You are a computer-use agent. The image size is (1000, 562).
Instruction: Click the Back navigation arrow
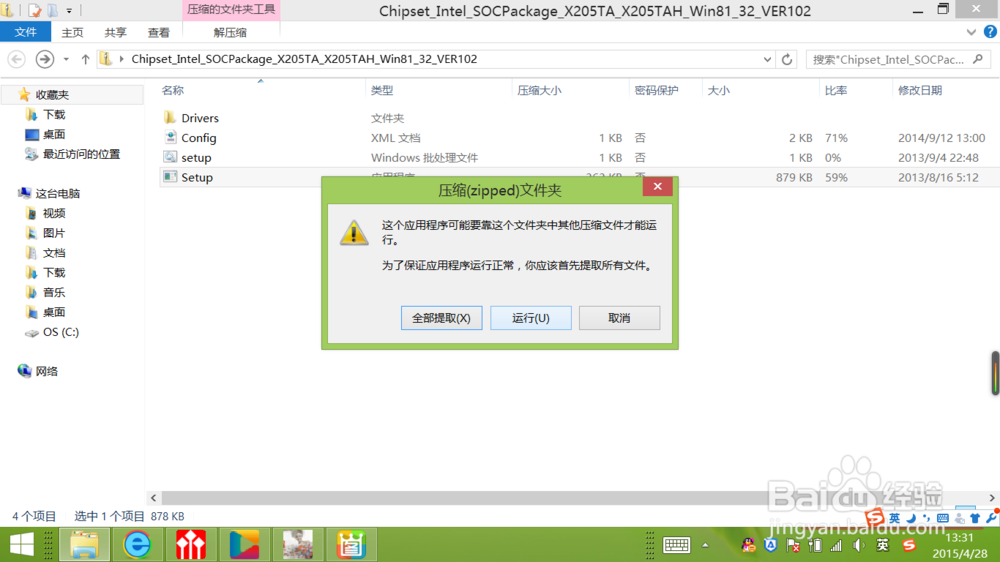click(17, 59)
